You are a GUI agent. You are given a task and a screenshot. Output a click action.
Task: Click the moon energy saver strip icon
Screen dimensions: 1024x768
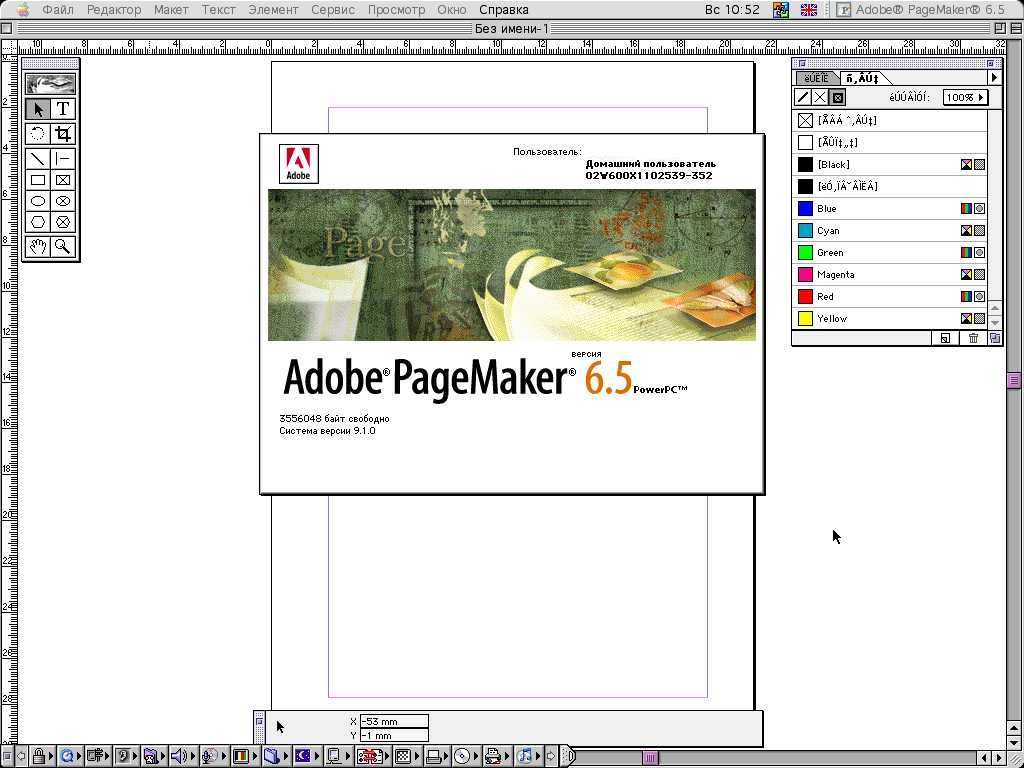[x=302, y=756]
